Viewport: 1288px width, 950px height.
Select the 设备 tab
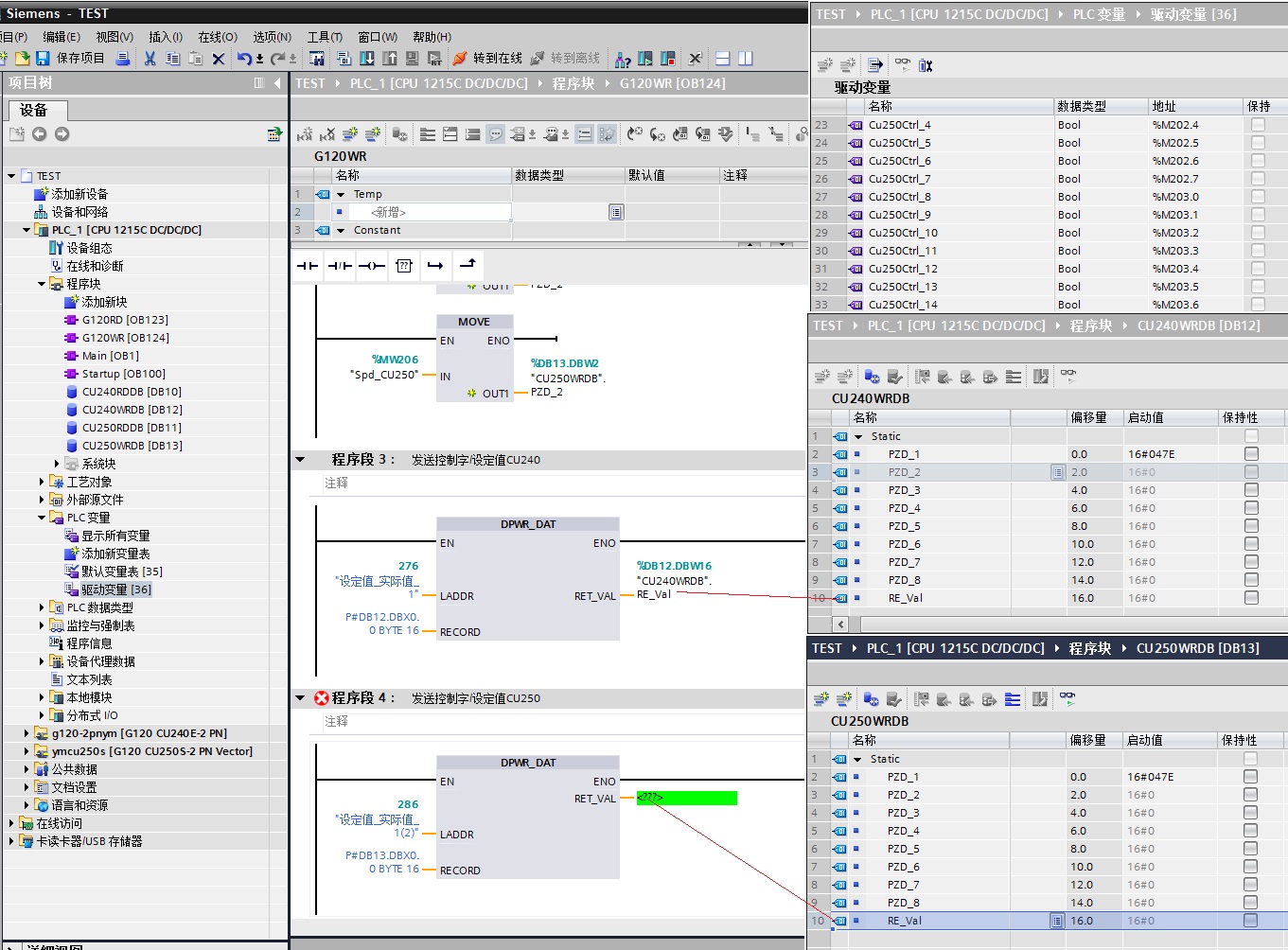33,111
